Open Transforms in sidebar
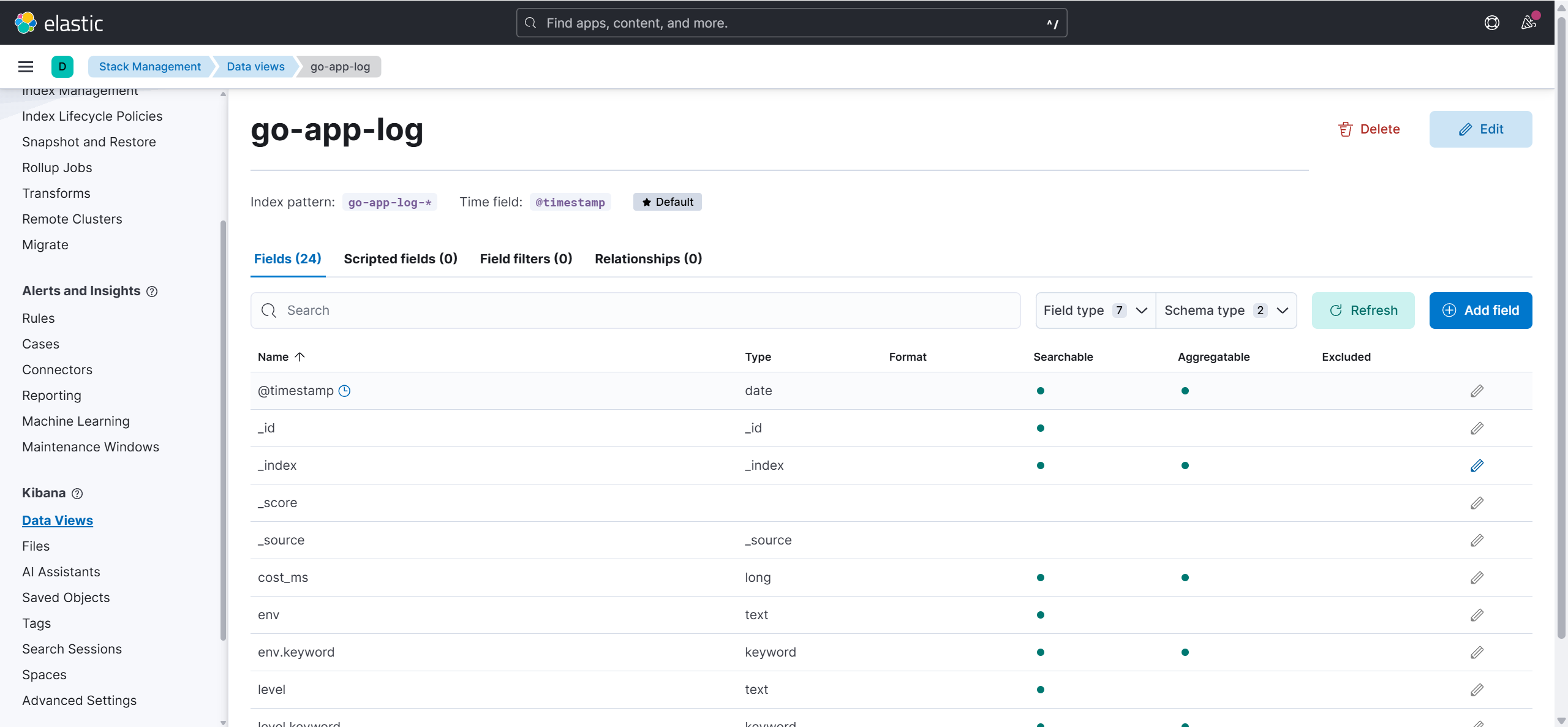Screen dimensions: 1568x727 pyautogui.click(x=56, y=194)
